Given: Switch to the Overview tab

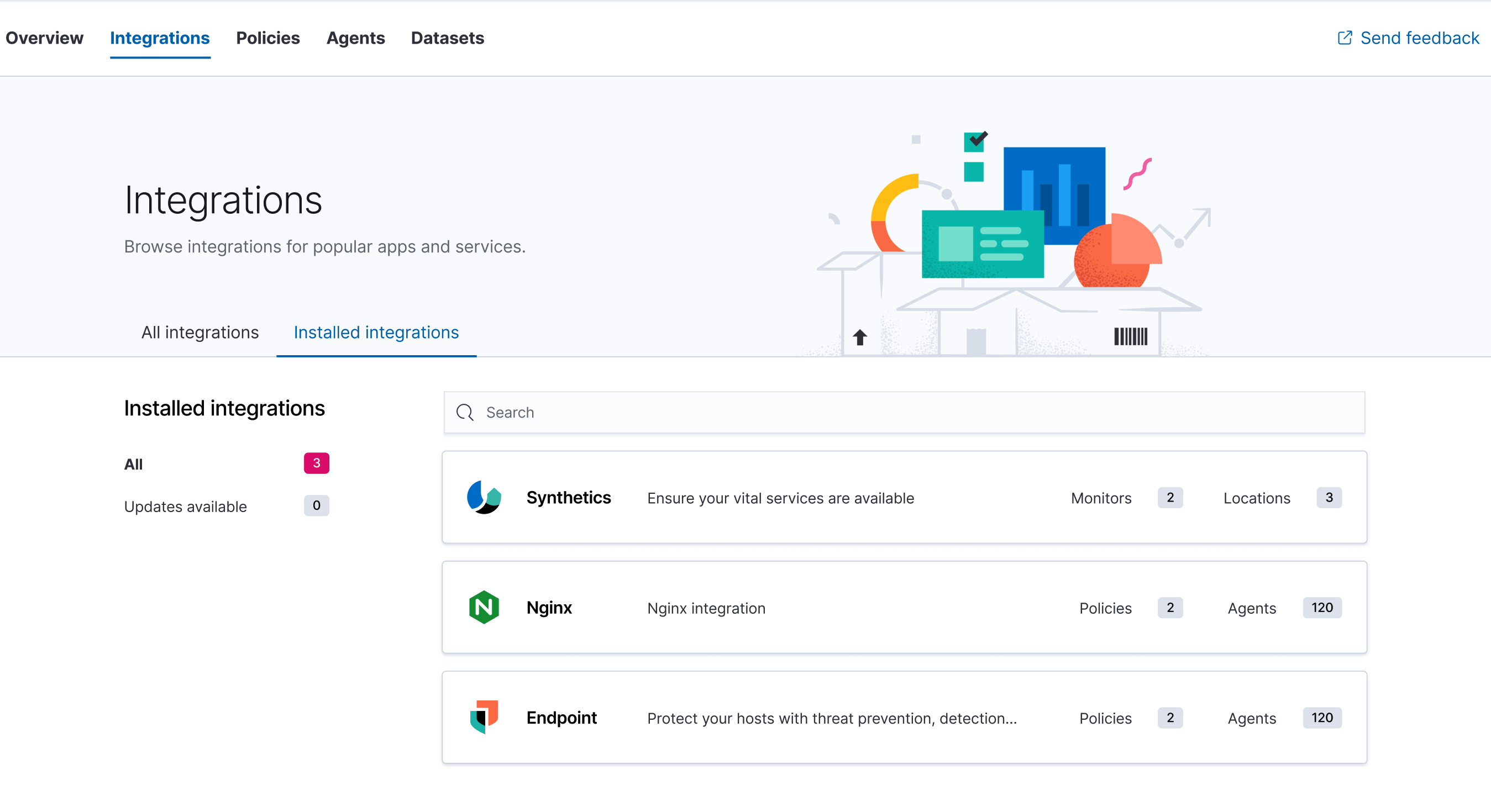Looking at the screenshot, I should pos(45,38).
